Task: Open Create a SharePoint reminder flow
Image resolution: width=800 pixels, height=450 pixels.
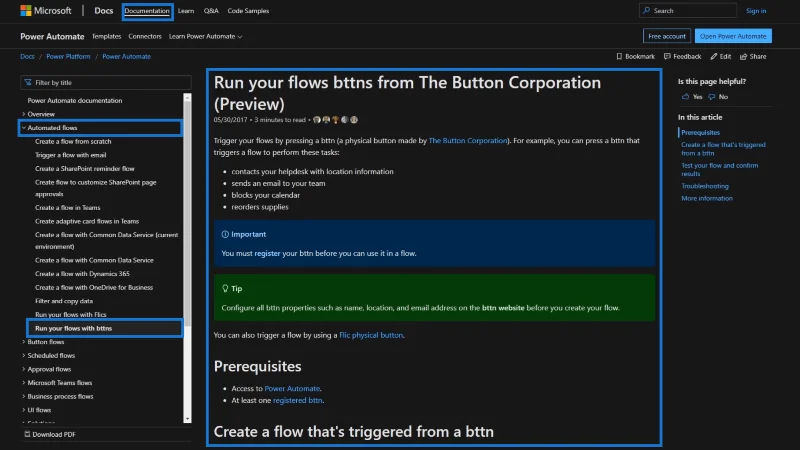Action: (x=85, y=169)
